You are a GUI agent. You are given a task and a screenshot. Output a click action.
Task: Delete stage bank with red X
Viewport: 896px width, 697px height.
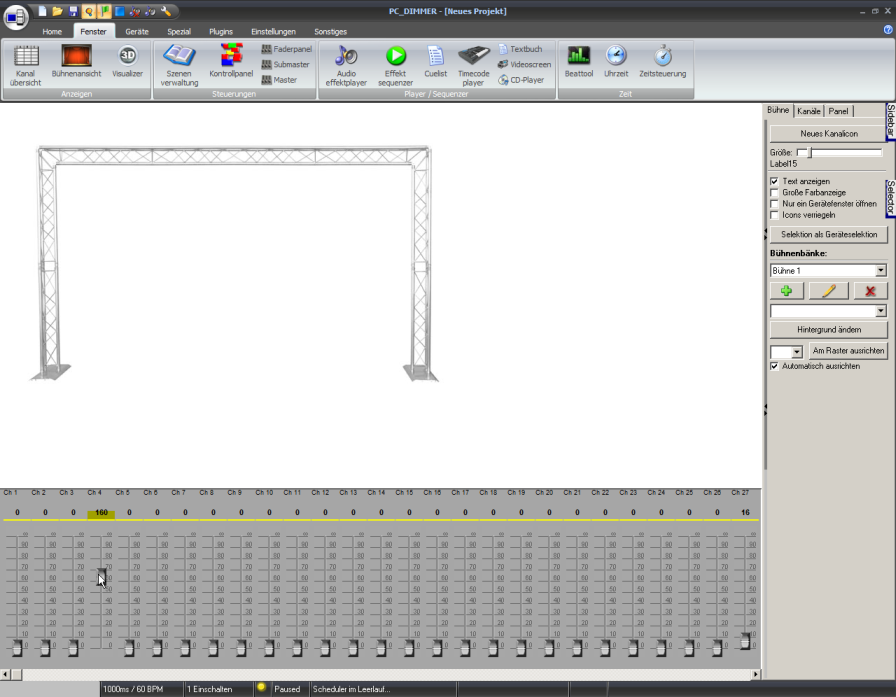(x=870, y=291)
